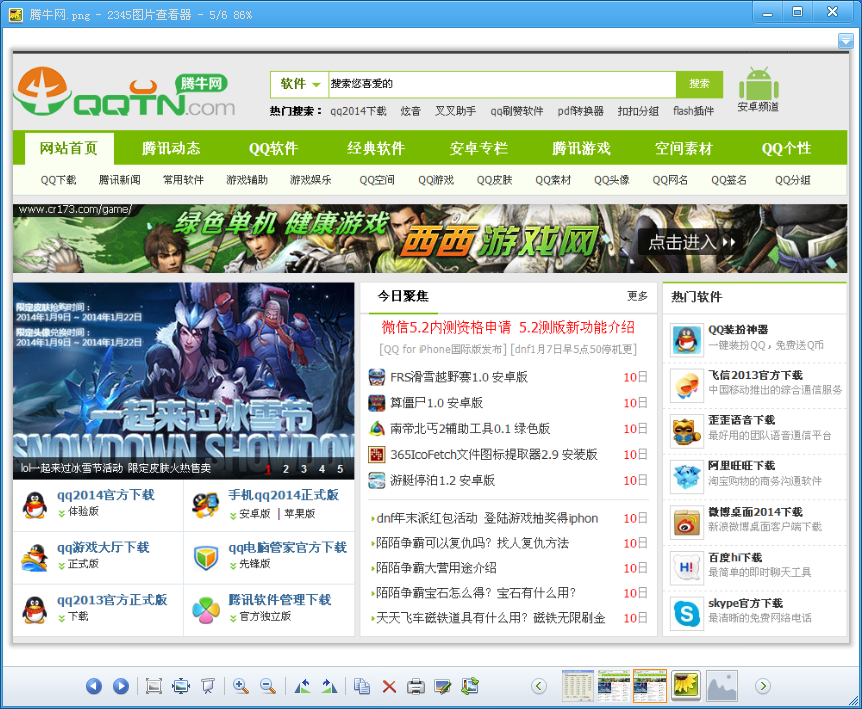Fit the image to the window

tap(181, 686)
